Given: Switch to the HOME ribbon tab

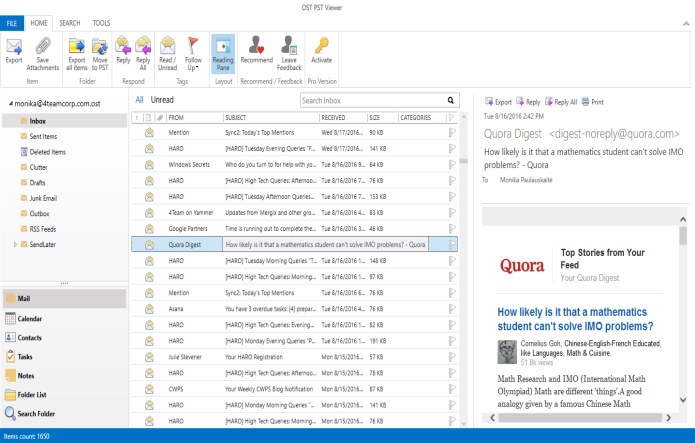Looking at the screenshot, I should coord(39,23).
